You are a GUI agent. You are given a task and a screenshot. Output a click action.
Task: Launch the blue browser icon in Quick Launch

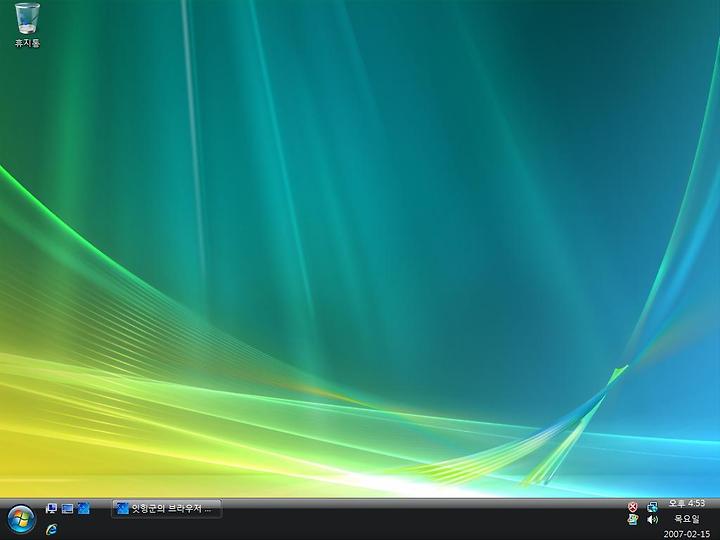pyautogui.click(x=84, y=508)
